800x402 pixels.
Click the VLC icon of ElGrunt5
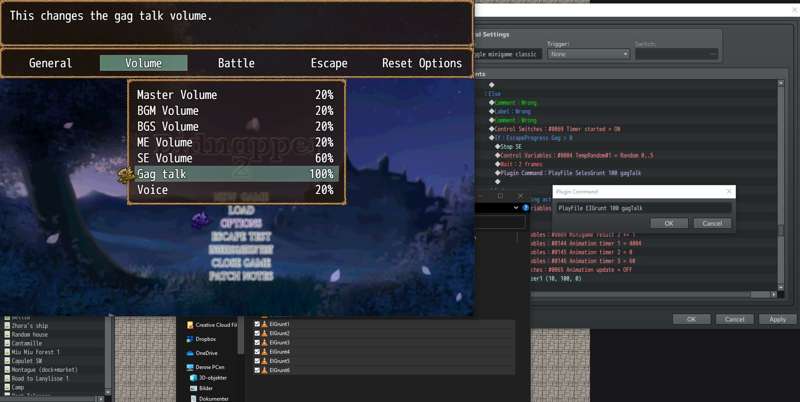point(264,361)
